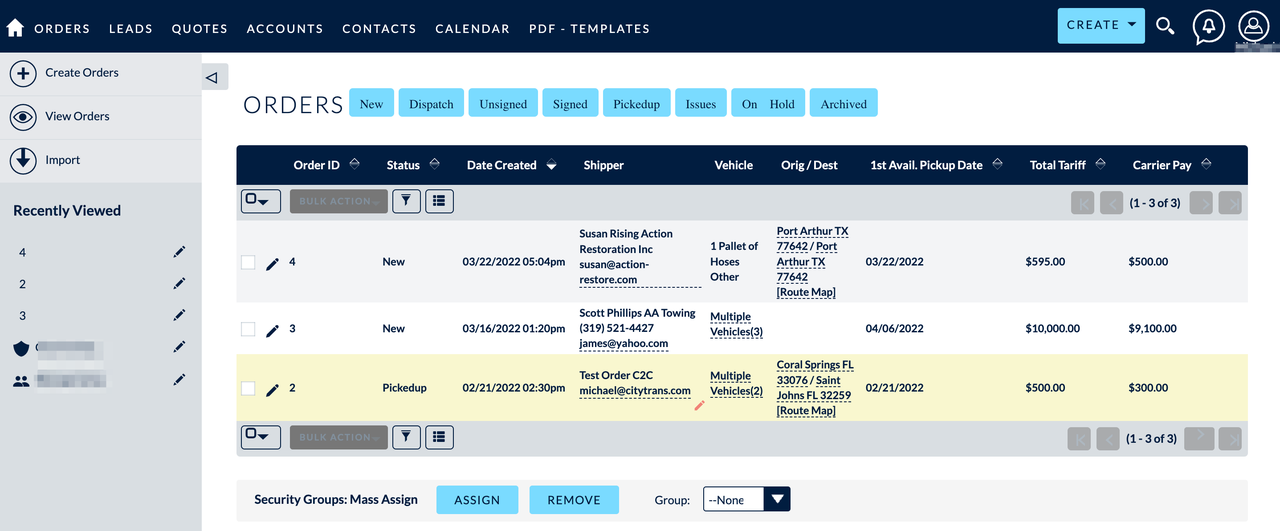Screen dimensions: 1280x531
Task: Open the Quotes menu
Action: pyautogui.click(x=200, y=29)
